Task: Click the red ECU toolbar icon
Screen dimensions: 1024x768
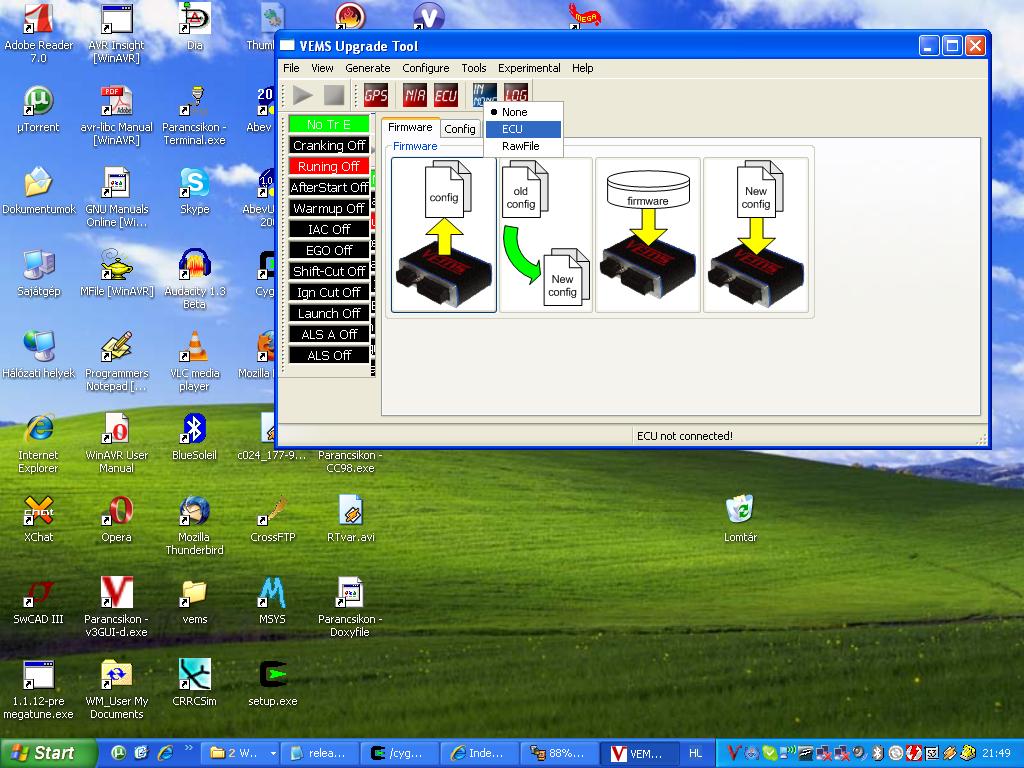Action: click(446, 95)
